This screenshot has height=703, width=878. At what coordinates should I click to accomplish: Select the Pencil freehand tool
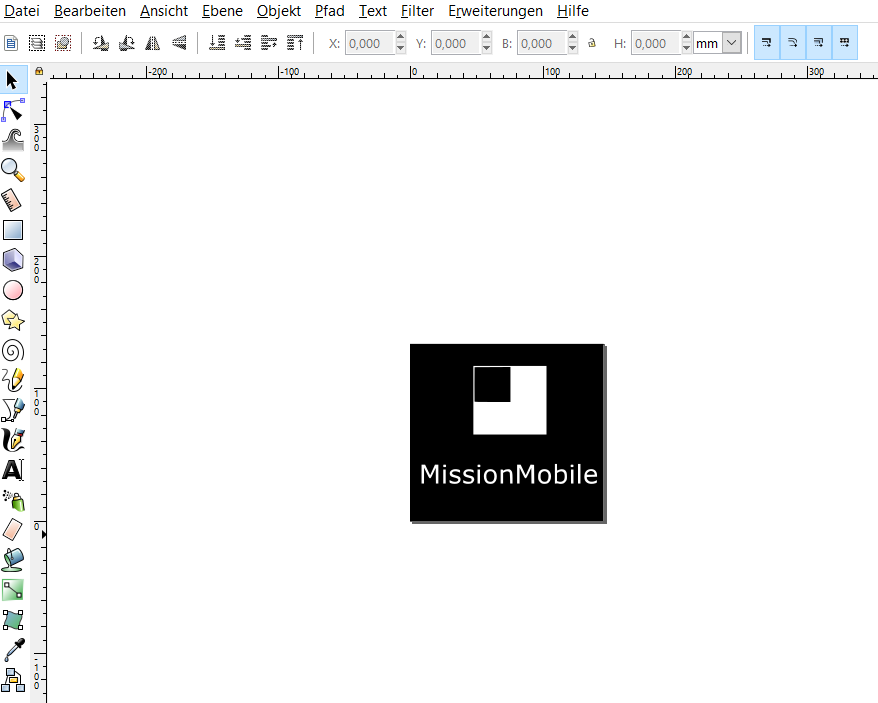point(12,380)
